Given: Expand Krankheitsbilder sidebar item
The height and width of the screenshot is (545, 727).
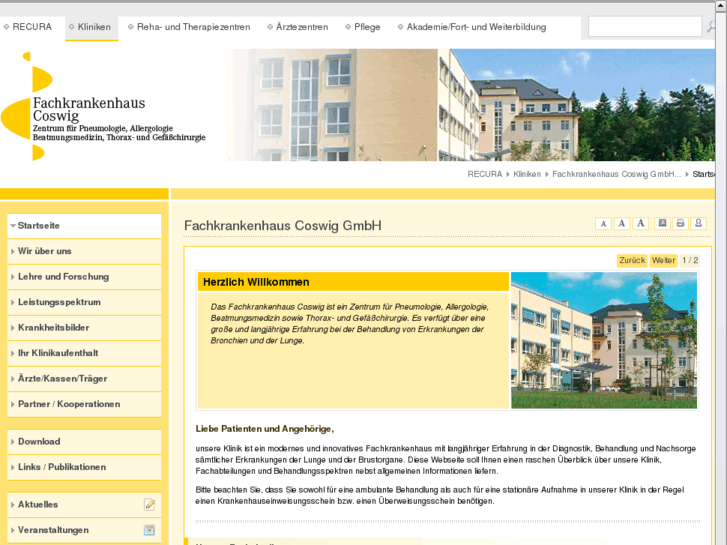Looking at the screenshot, I should pos(84,328).
